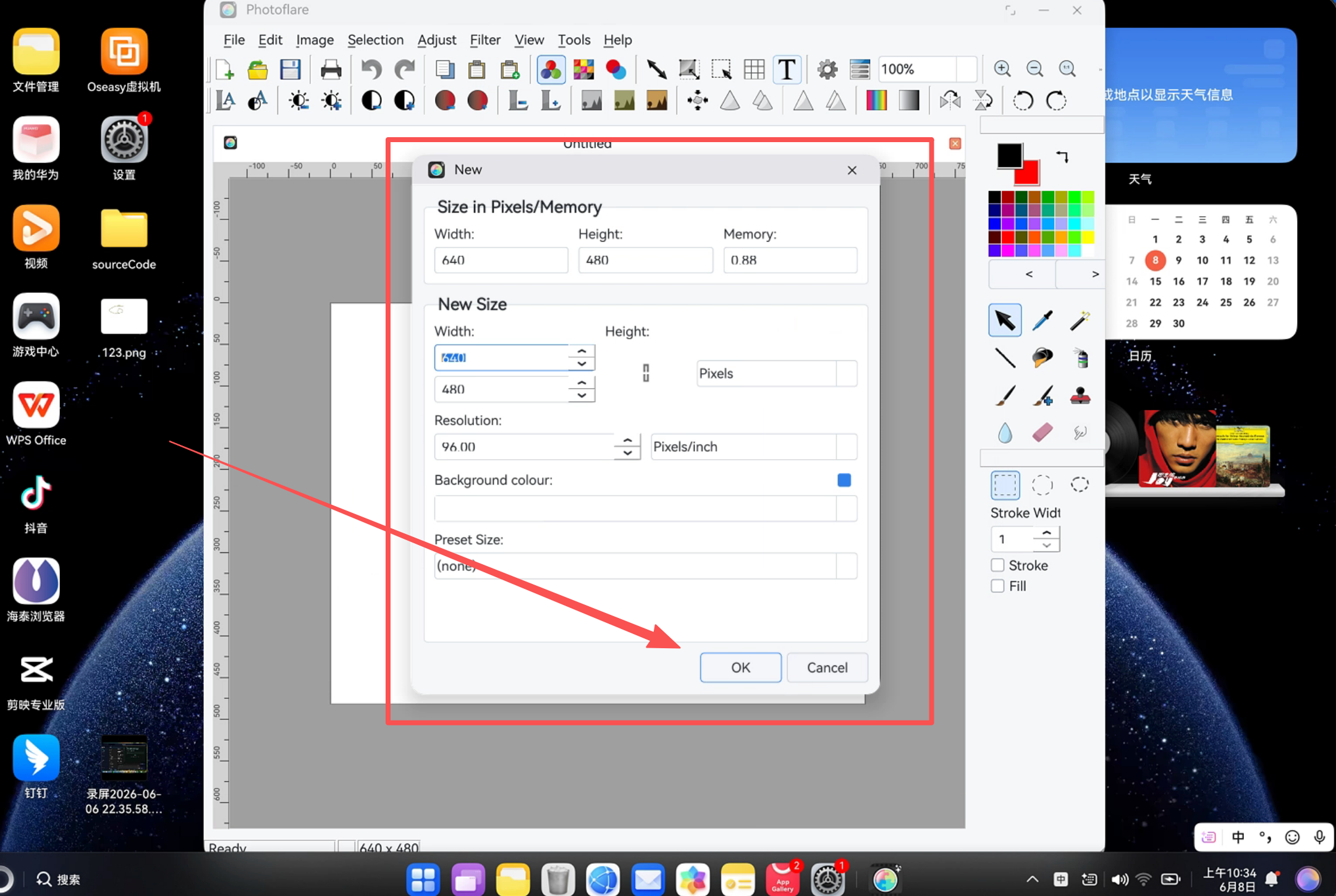This screenshot has width=1336, height=896.
Task: Increase Stroke Width spinner
Action: (1046, 533)
